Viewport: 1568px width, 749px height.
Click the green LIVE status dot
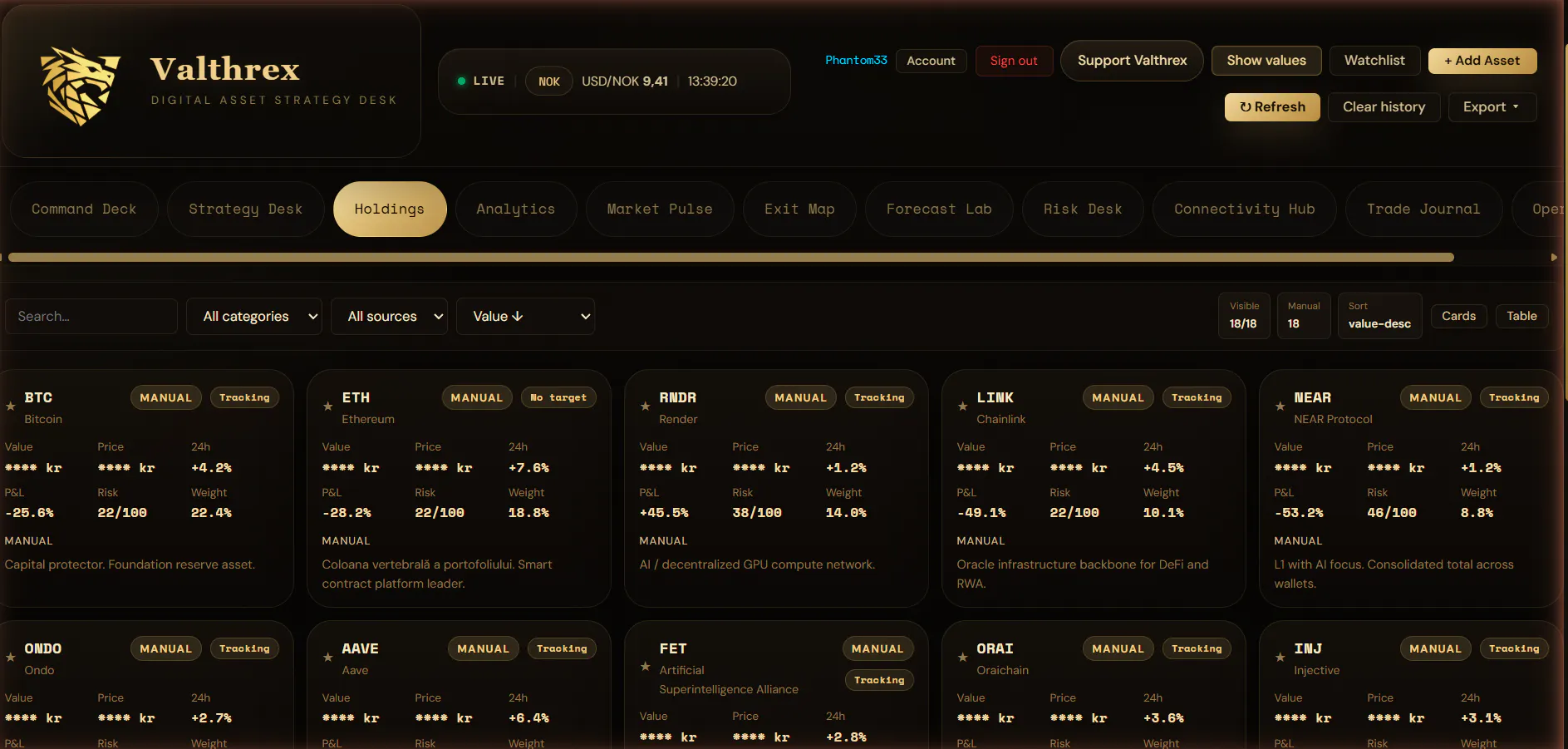(x=461, y=81)
